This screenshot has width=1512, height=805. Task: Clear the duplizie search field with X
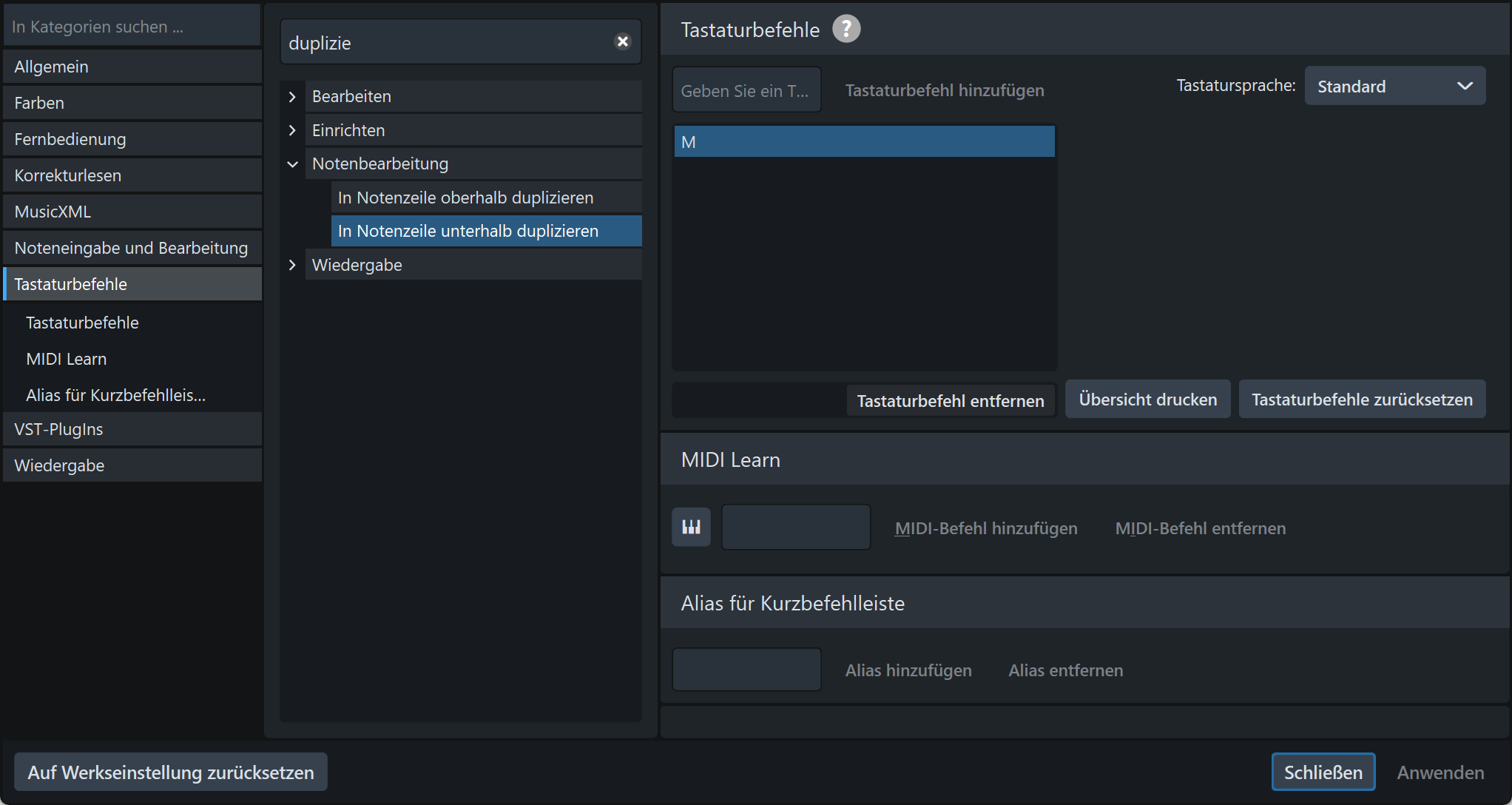[x=623, y=41]
